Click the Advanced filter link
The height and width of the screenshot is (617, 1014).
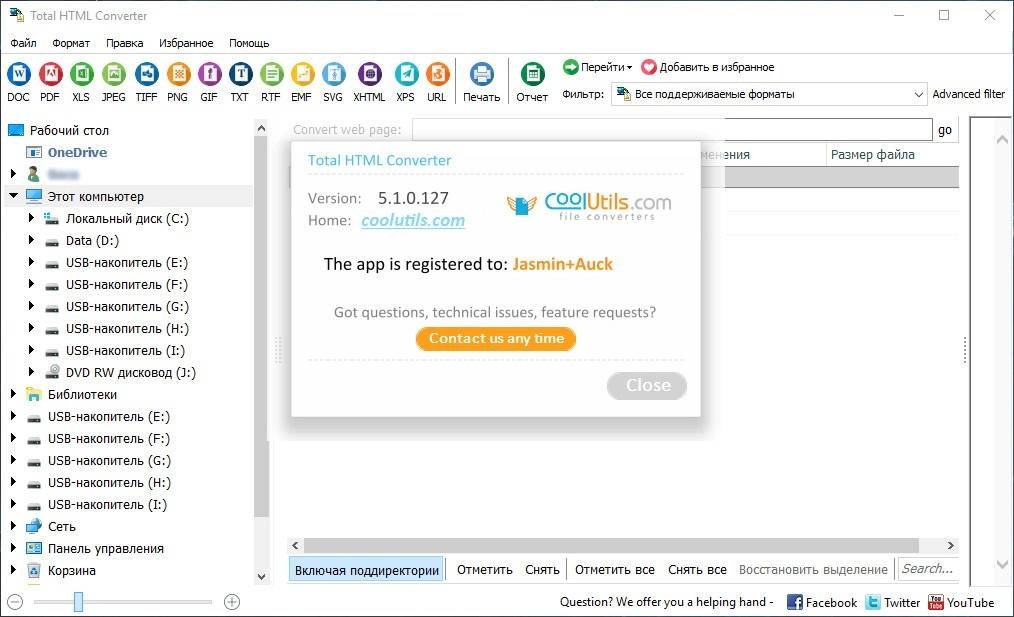tap(968, 94)
